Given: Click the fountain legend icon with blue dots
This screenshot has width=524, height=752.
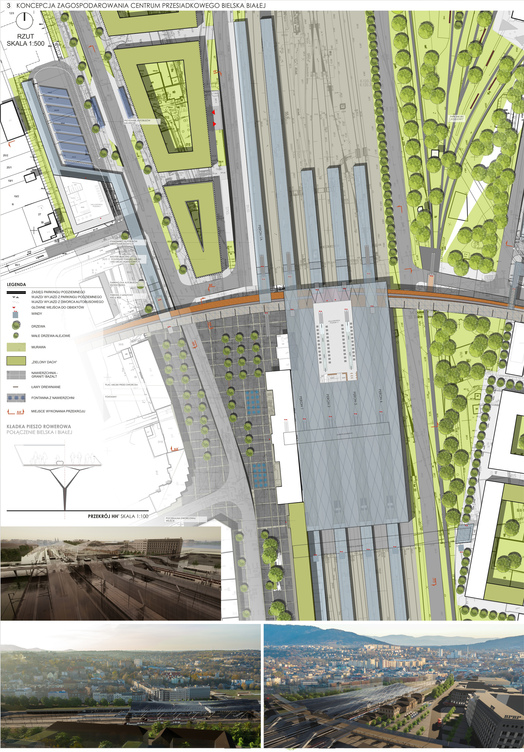Looking at the screenshot, I should (16, 398).
